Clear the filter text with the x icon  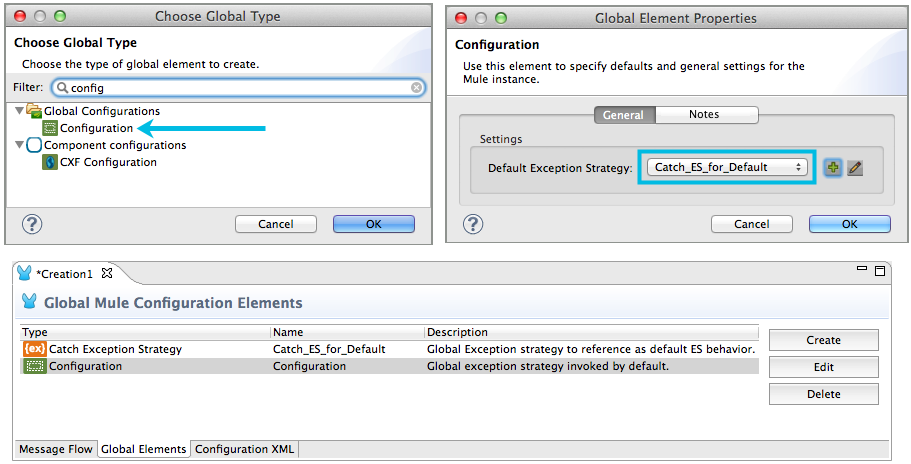[x=417, y=88]
